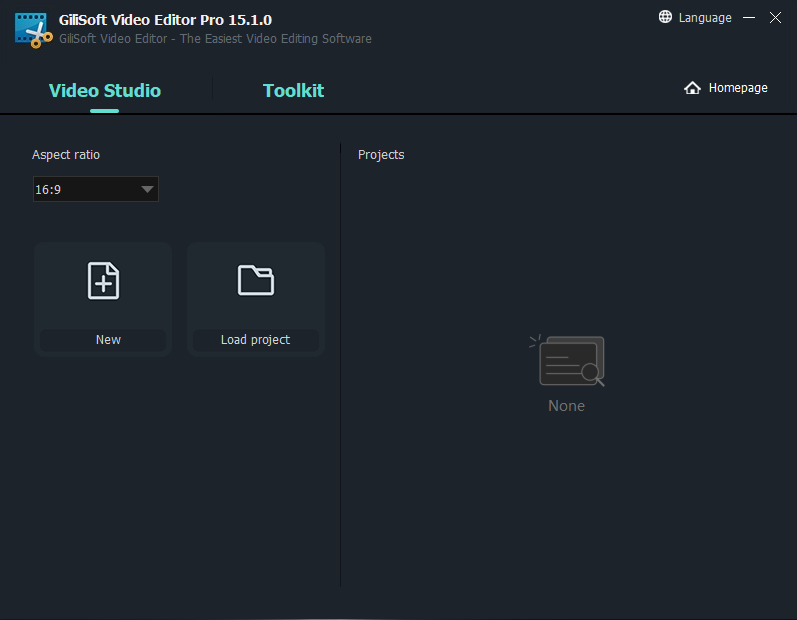Screen dimensions: 797x620
Task: Expand aspect ratio list via arrow
Action: (147, 189)
